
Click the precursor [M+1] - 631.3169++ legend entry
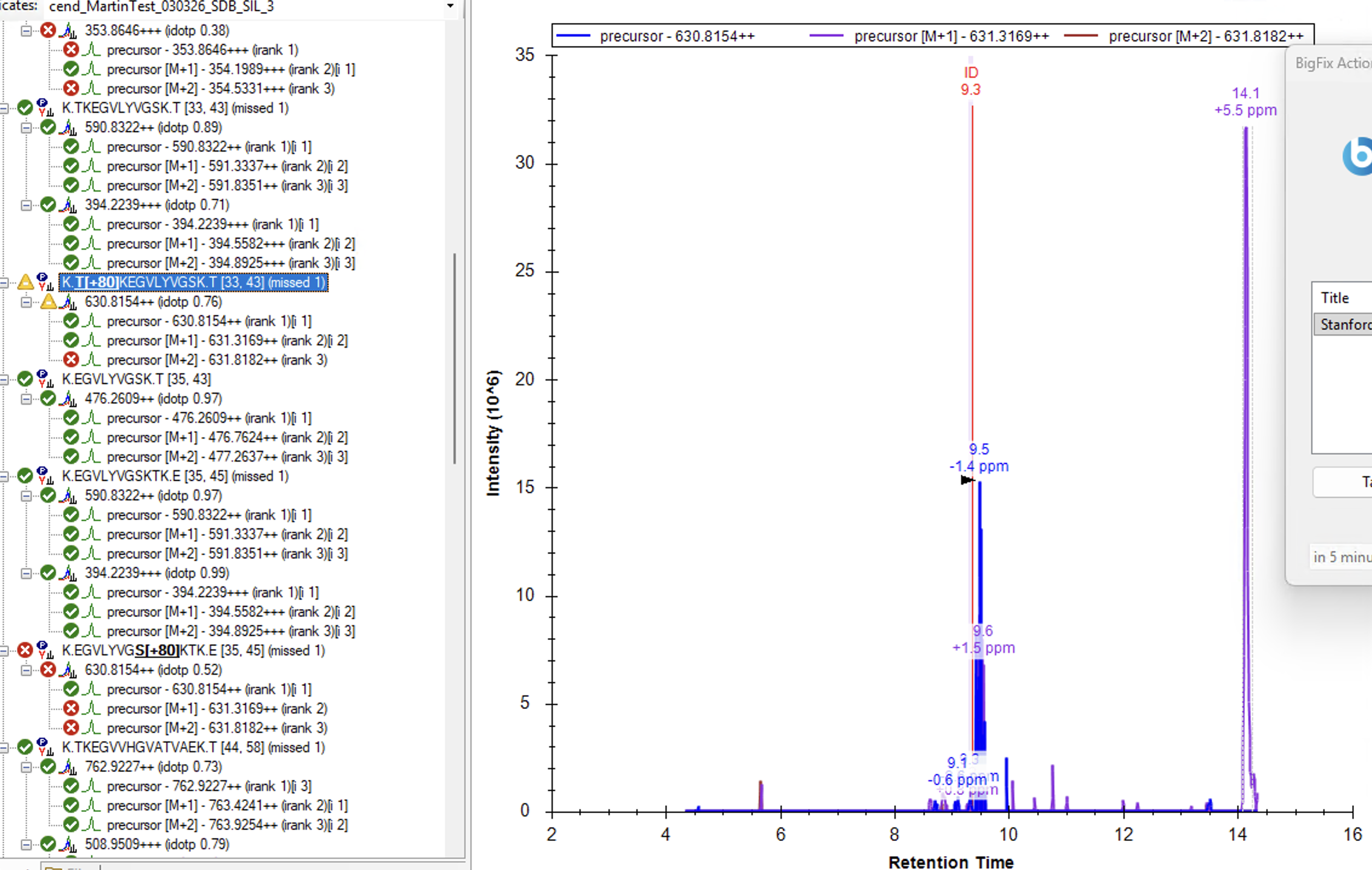(951, 36)
